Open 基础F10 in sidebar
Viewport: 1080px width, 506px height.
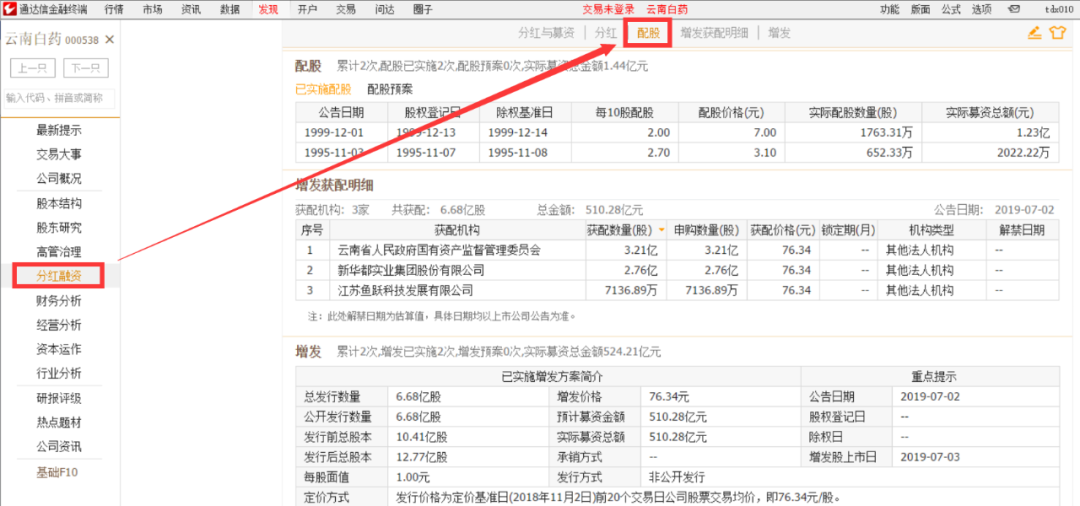coord(59,472)
